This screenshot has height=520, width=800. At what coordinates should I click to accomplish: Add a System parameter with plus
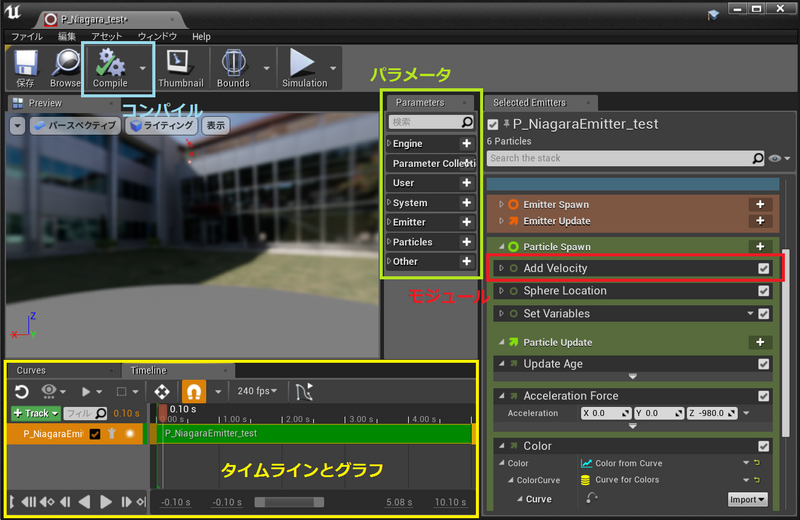(x=466, y=203)
